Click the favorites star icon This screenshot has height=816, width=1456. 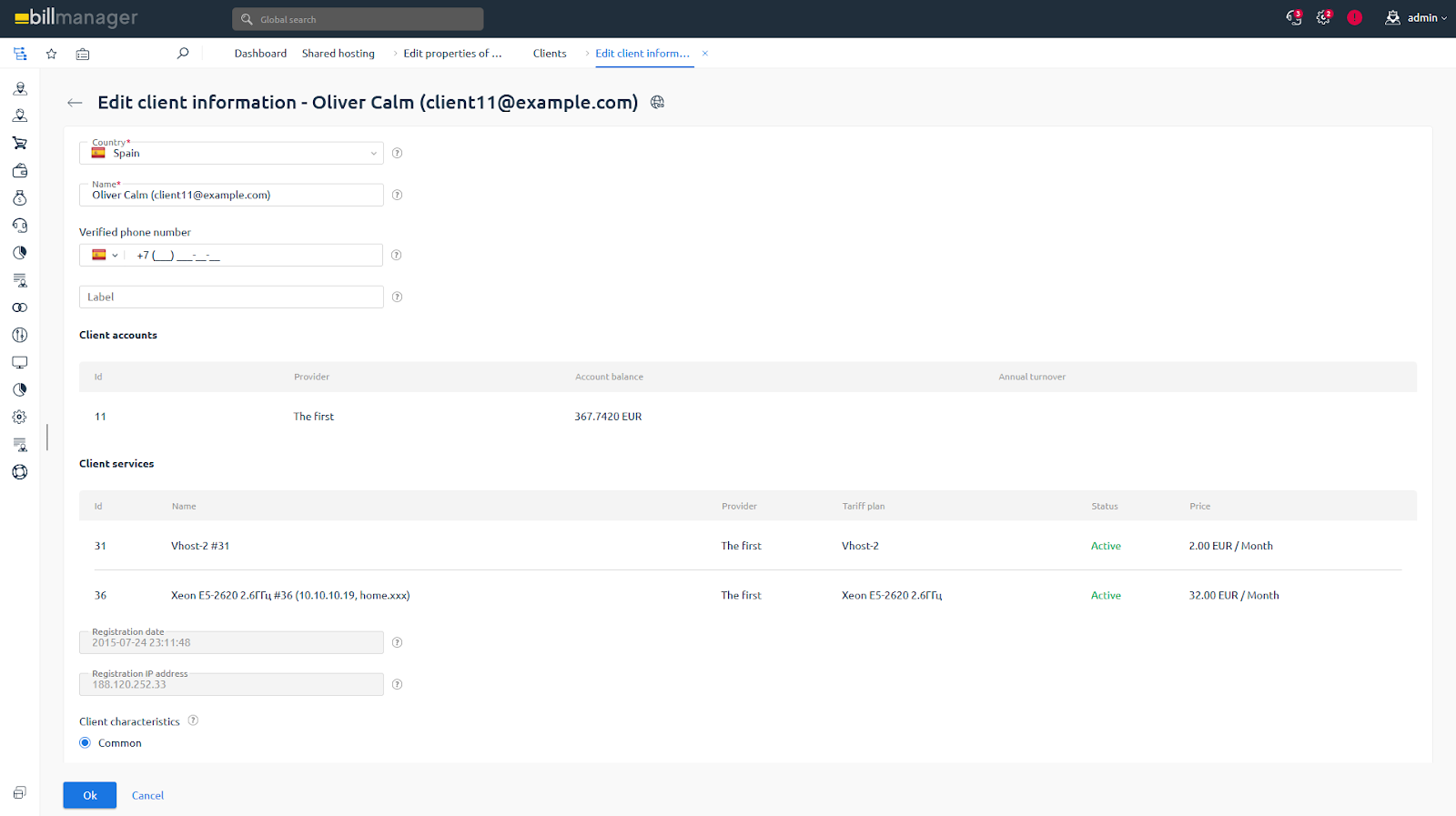pos(52,54)
